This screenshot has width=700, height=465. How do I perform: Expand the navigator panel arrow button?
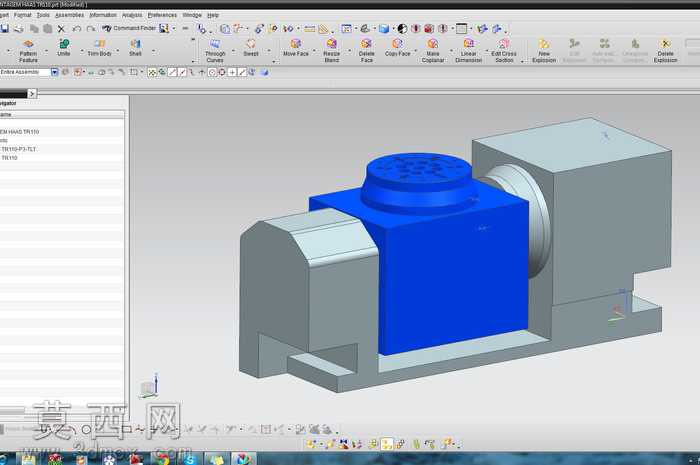pos(32,93)
